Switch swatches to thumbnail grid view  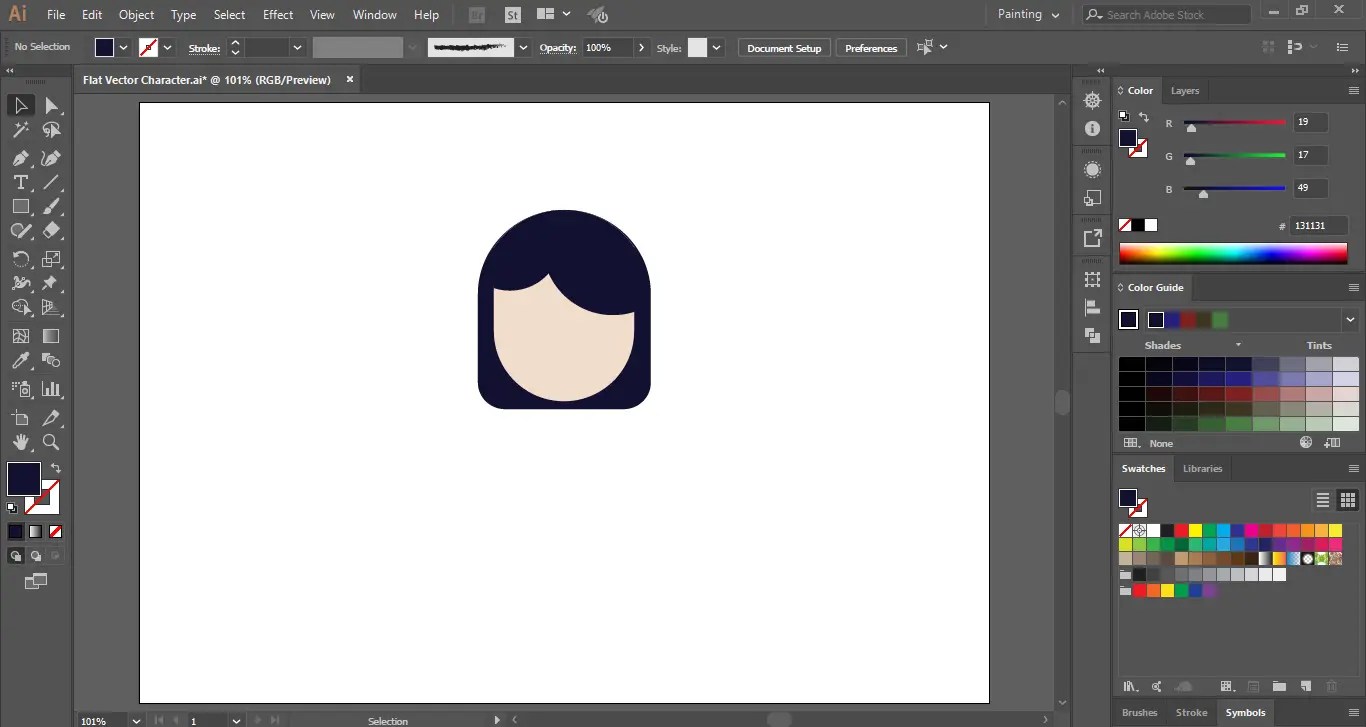1347,500
